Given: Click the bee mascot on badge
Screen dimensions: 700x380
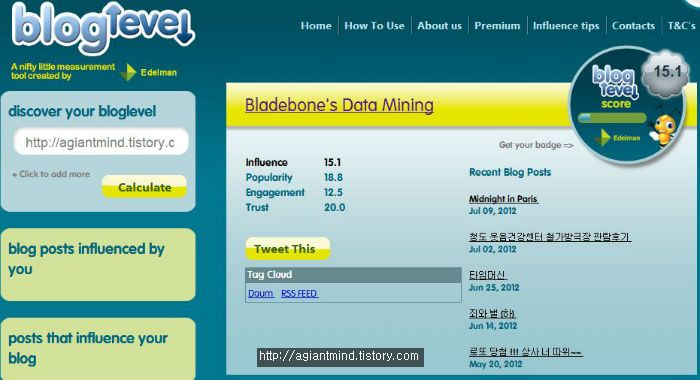Looking at the screenshot, I should pyautogui.click(x=664, y=129).
